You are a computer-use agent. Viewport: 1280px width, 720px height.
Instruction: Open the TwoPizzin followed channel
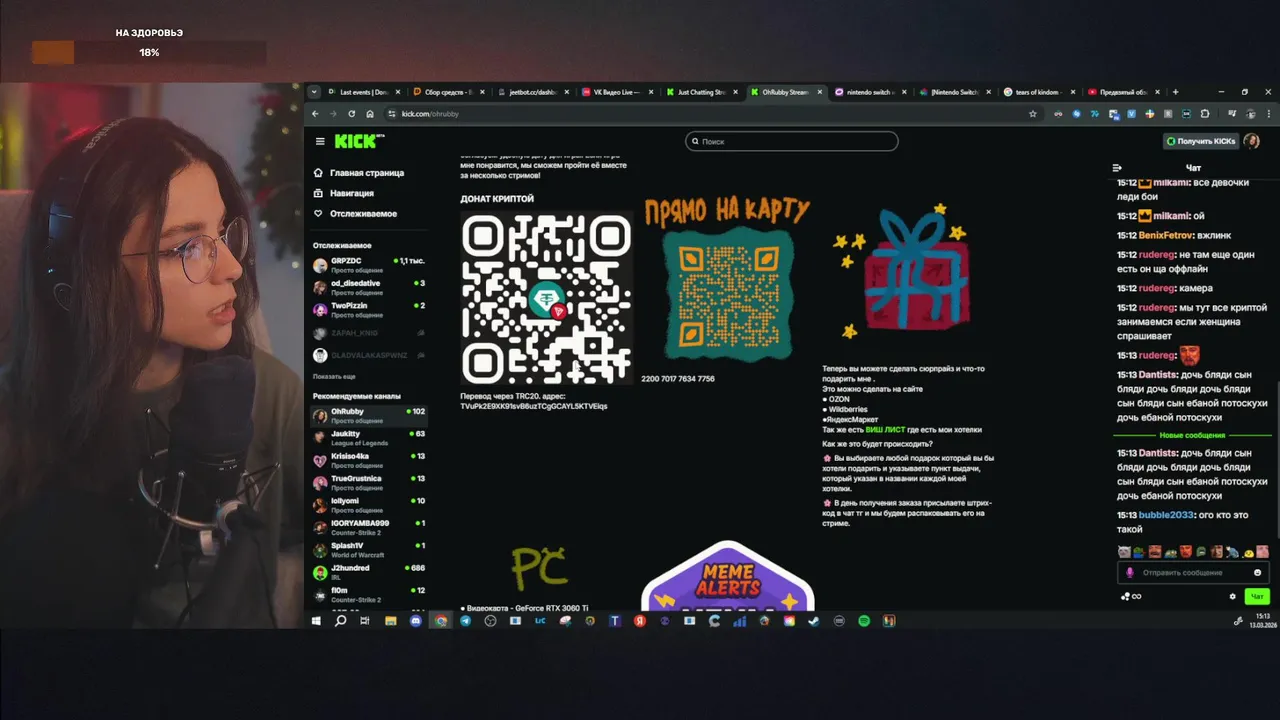click(x=368, y=309)
